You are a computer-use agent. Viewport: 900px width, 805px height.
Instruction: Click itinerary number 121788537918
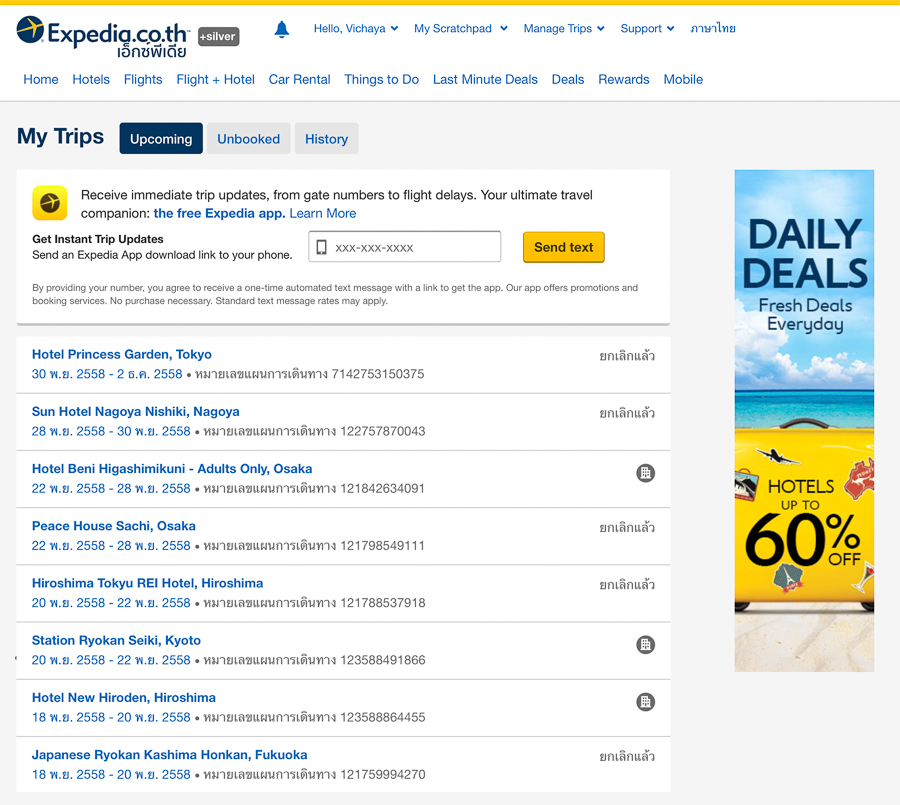(383, 603)
